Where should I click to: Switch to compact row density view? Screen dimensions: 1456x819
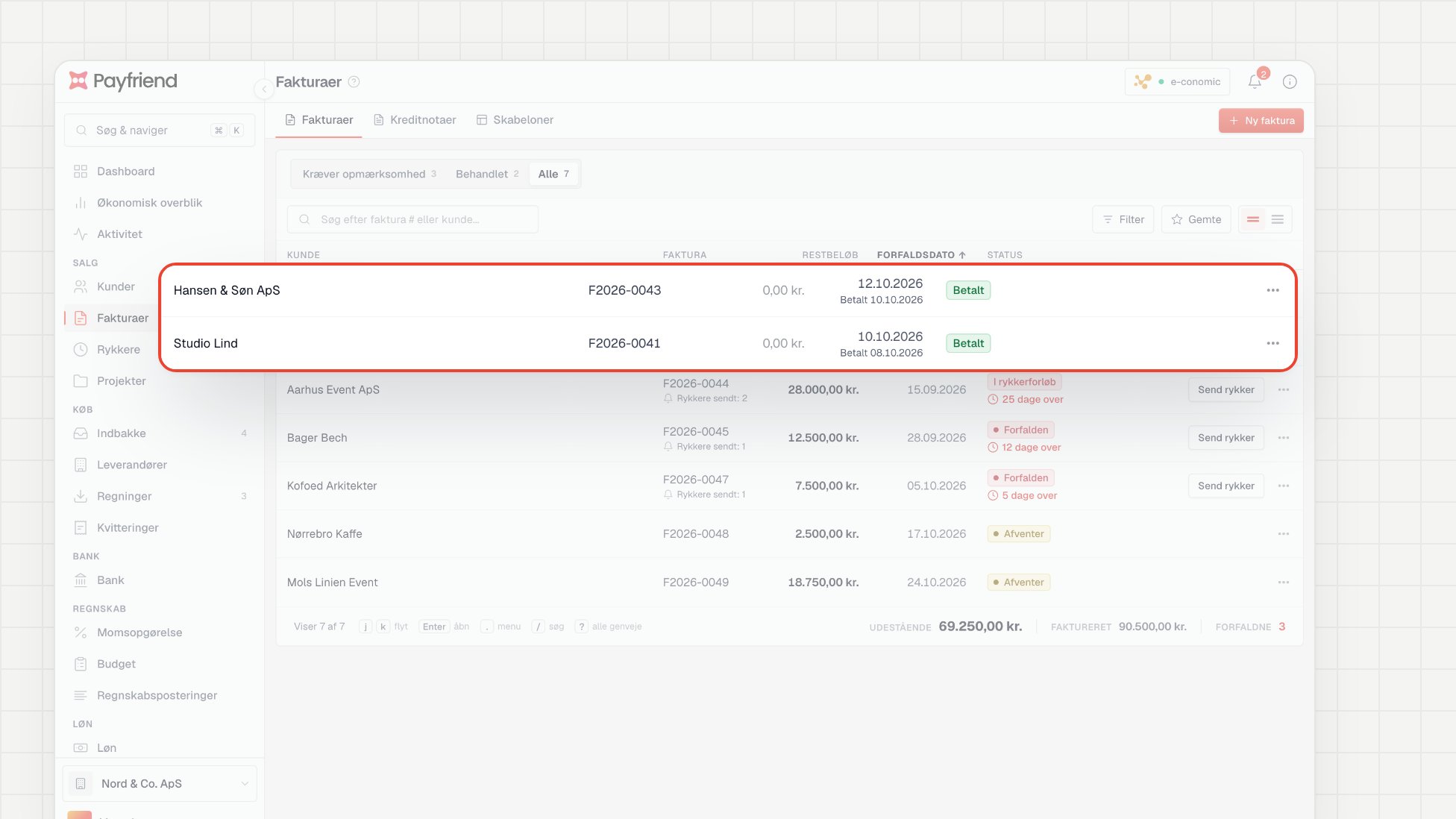point(1278,219)
